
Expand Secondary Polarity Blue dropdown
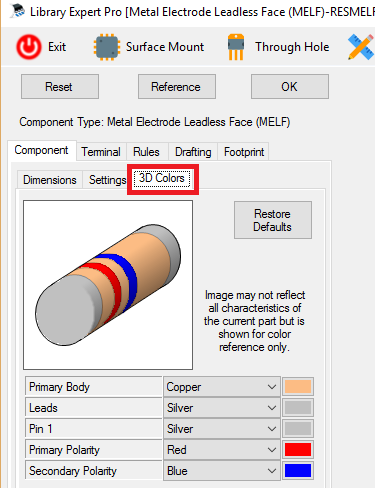[x=222, y=471]
